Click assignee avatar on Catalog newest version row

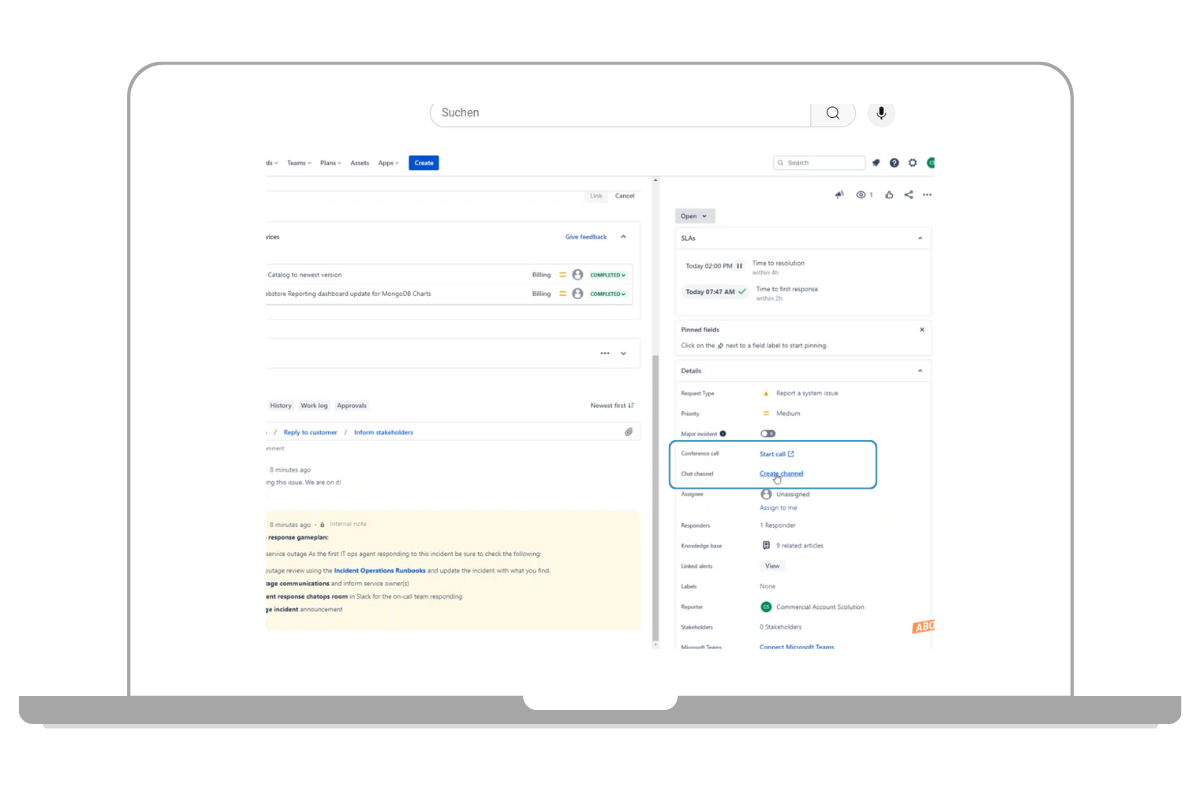click(578, 274)
